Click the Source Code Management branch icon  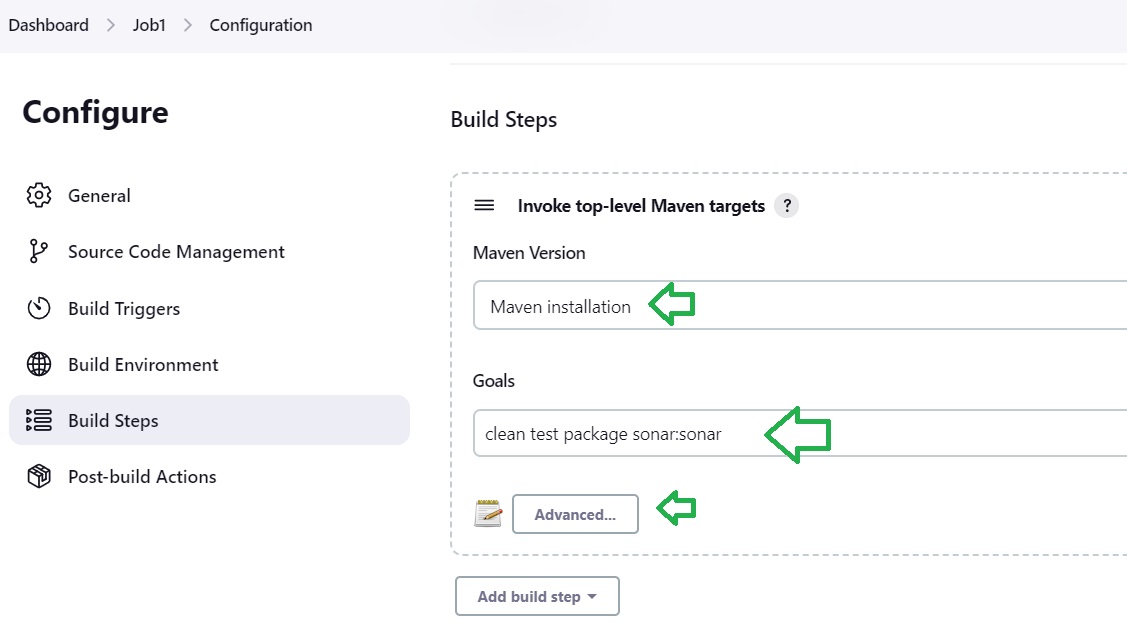tap(38, 252)
